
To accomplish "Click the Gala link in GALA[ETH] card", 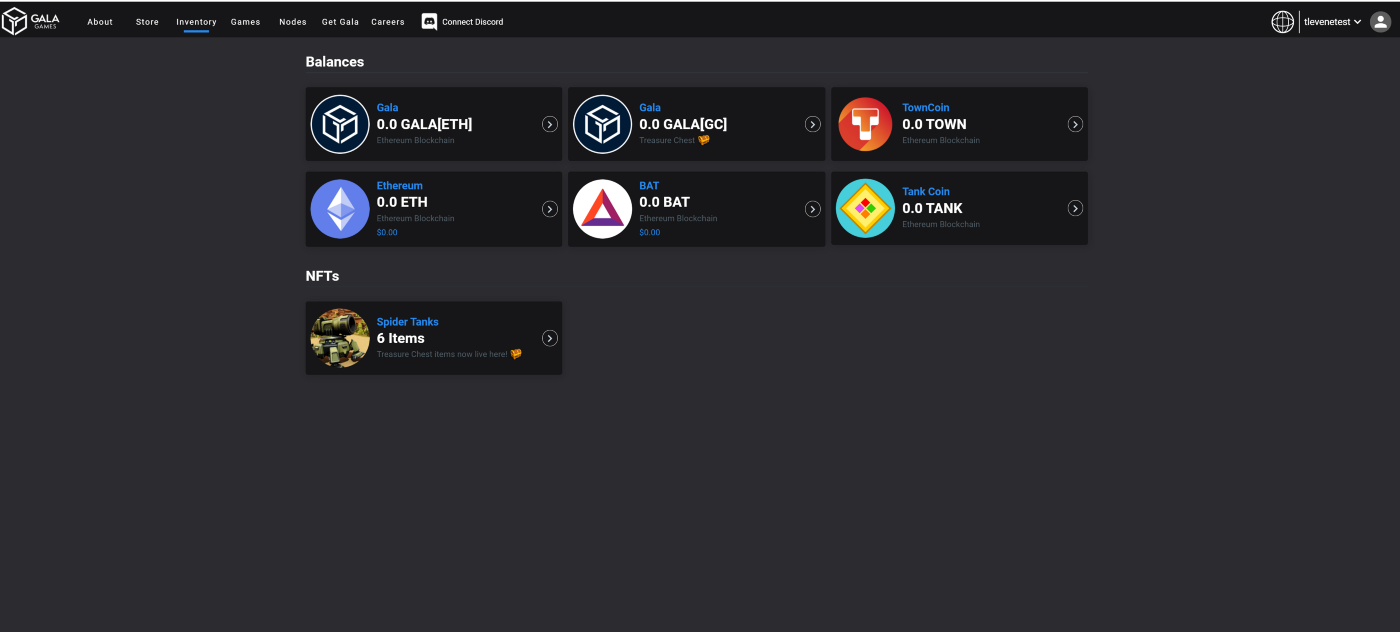I will (x=387, y=107).
